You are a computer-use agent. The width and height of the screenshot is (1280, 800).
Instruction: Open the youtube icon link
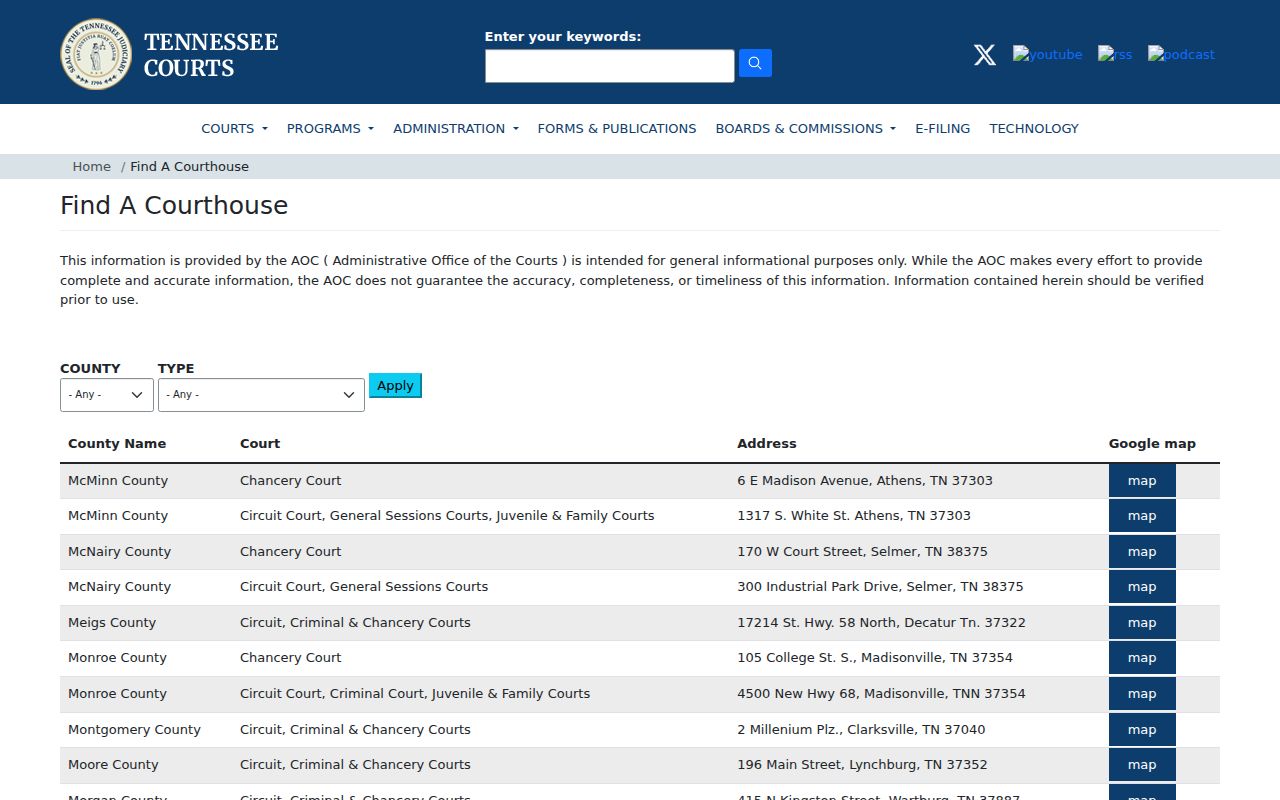(x=1047, y=54)
